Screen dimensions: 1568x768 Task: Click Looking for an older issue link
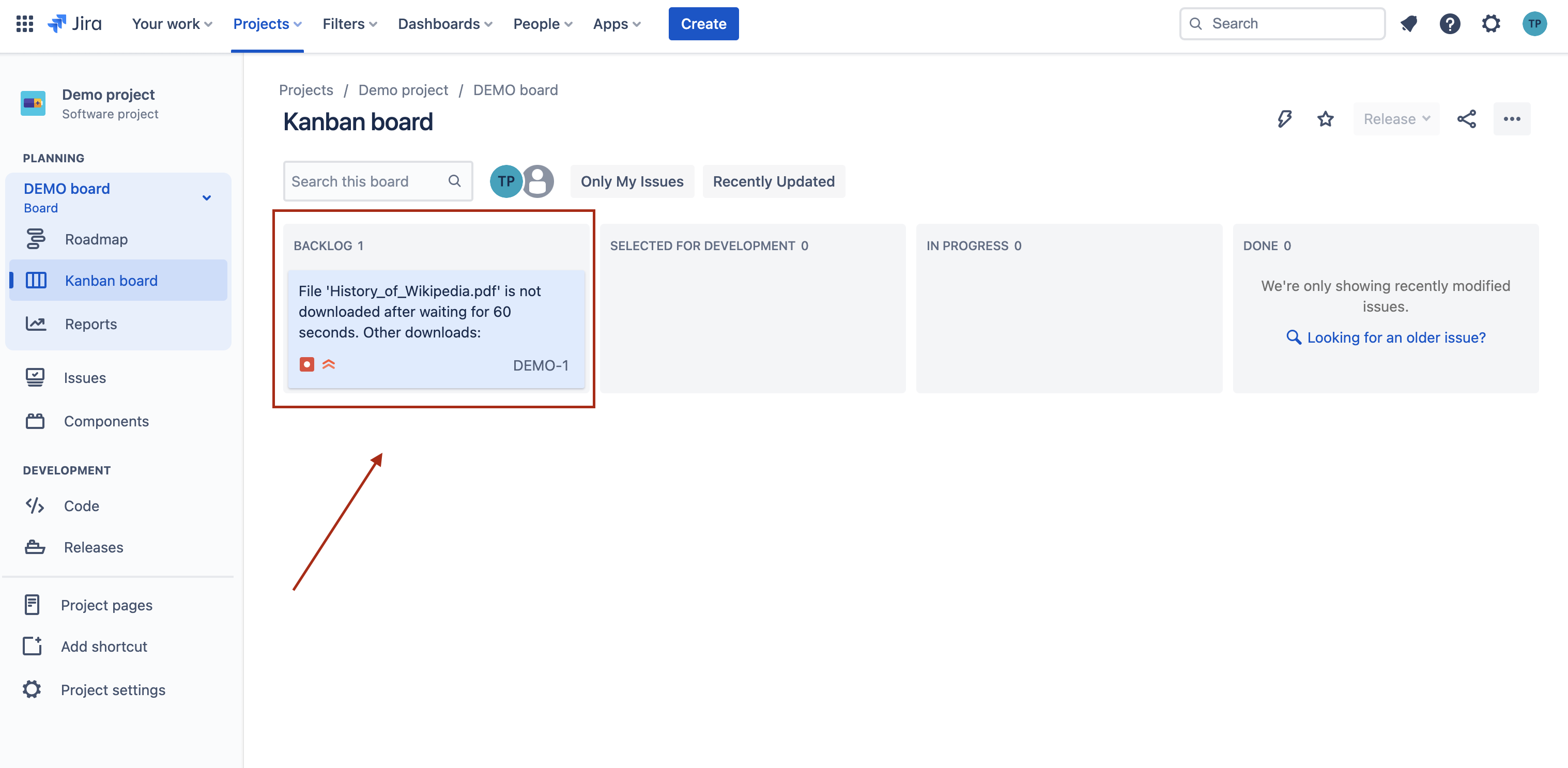pos(1396,337)
